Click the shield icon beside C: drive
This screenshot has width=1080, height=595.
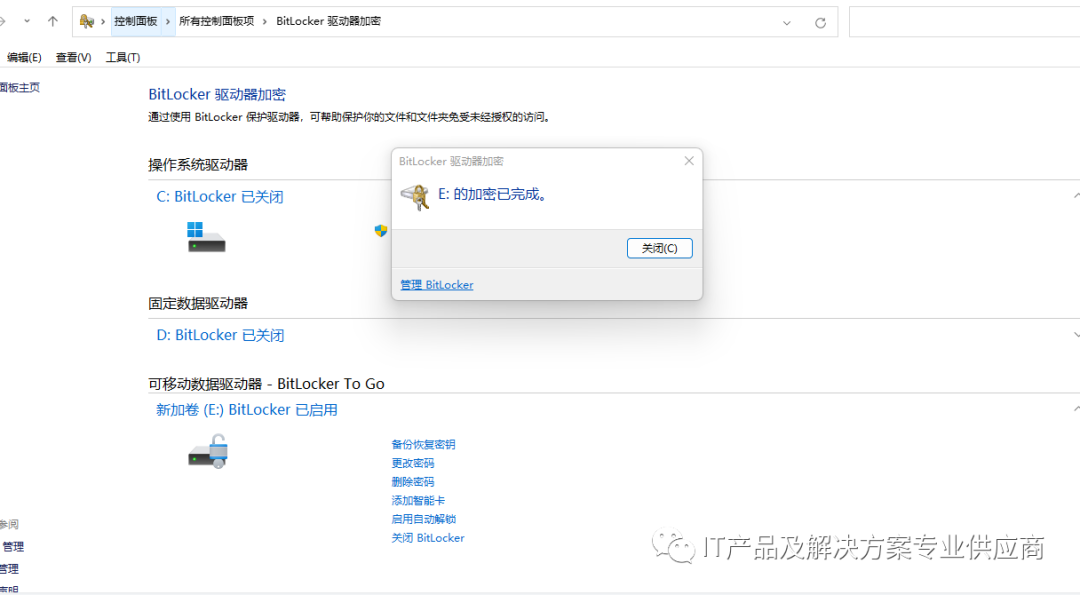381,231
